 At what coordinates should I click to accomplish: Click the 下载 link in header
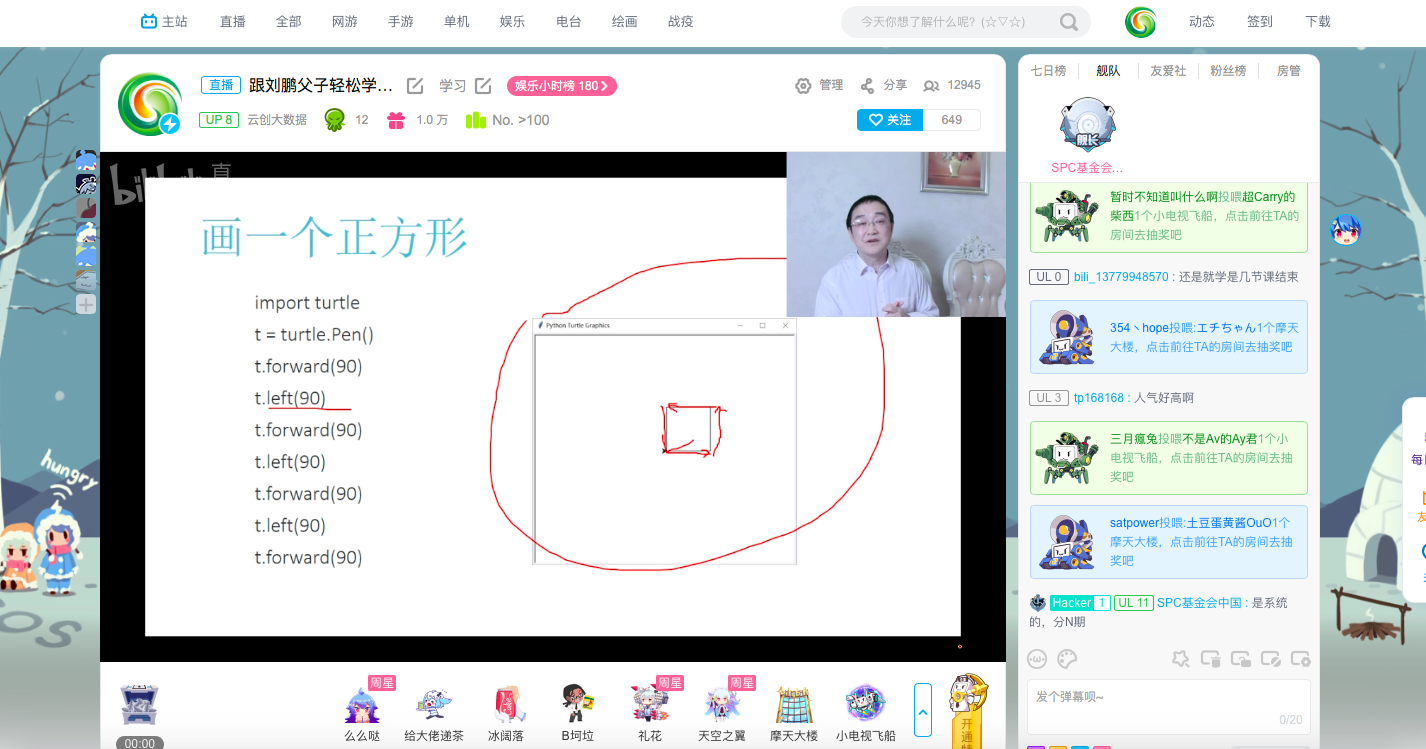coord(1317,22)
